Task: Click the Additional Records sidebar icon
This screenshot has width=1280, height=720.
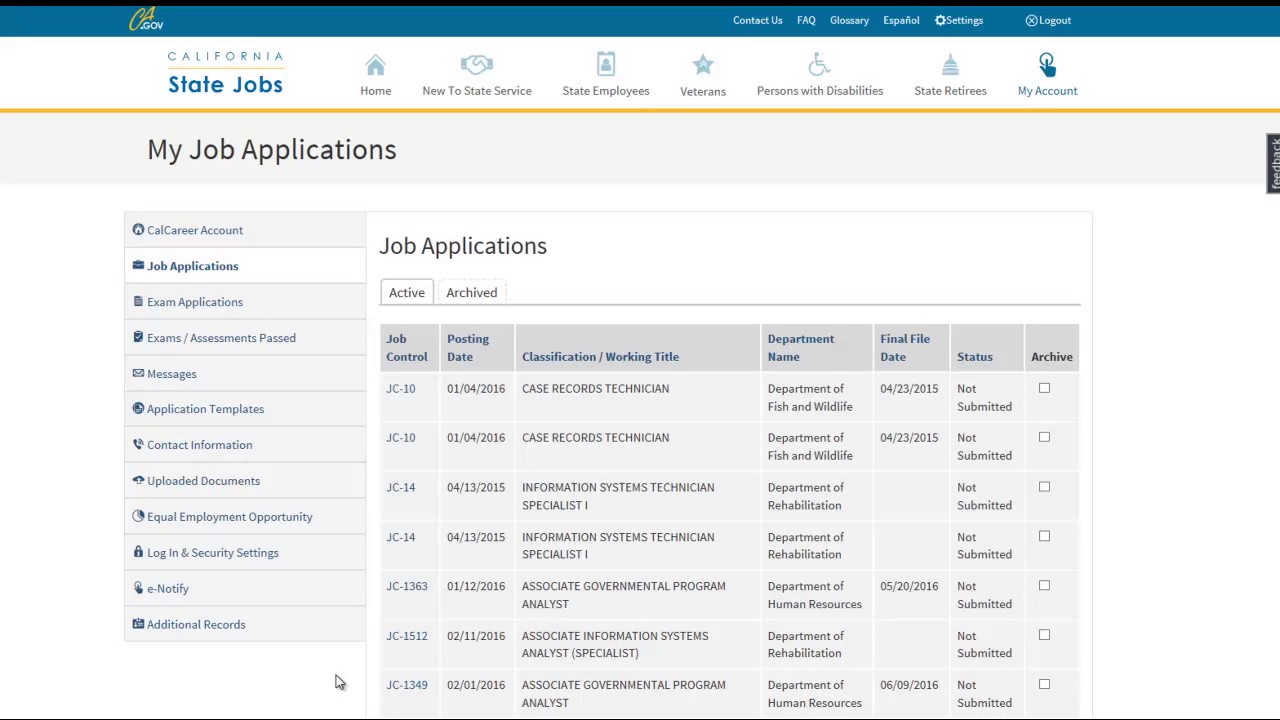Action: pos(138,624)
